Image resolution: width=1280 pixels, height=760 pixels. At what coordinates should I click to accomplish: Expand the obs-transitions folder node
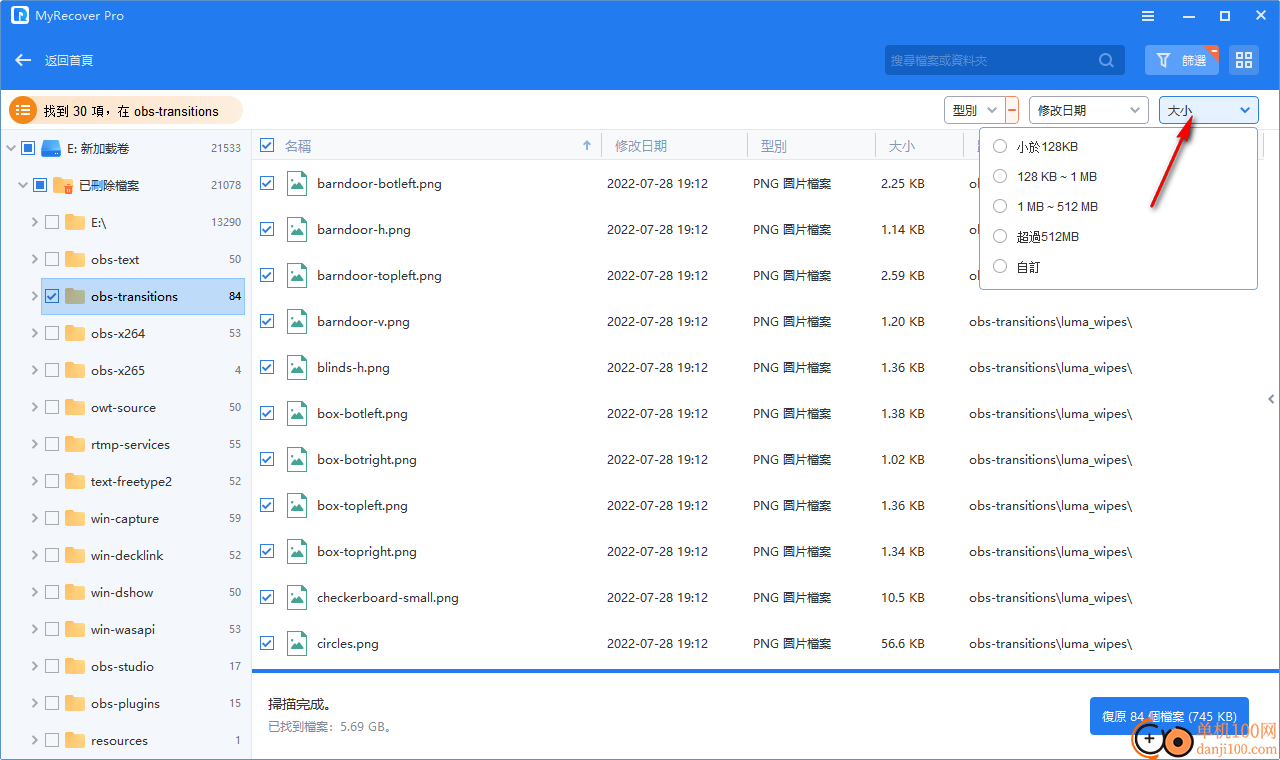pyautogui.click(x=35, y=296)
